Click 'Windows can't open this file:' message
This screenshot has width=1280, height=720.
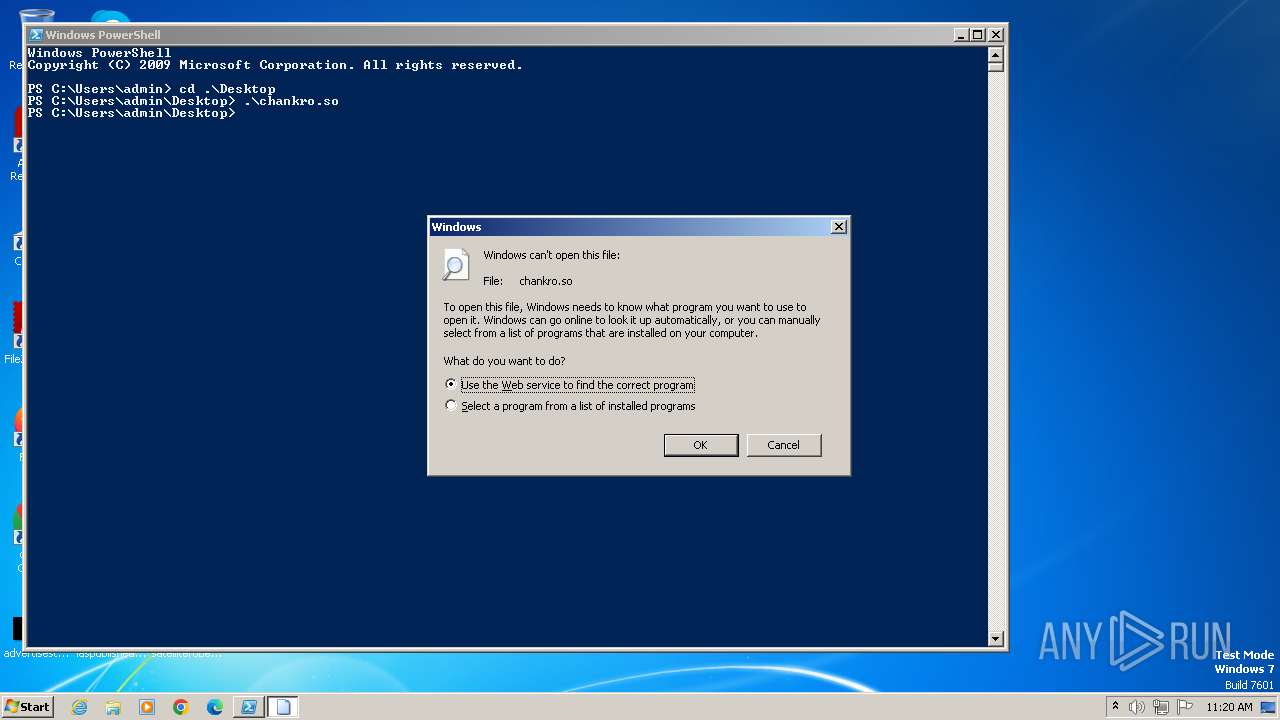552,255
